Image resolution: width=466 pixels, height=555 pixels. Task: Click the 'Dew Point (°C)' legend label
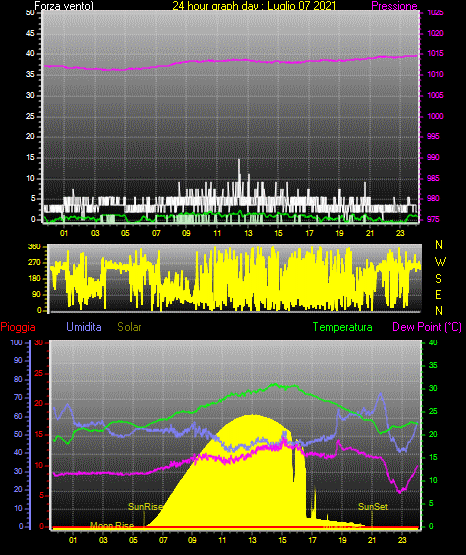(427, 327)
